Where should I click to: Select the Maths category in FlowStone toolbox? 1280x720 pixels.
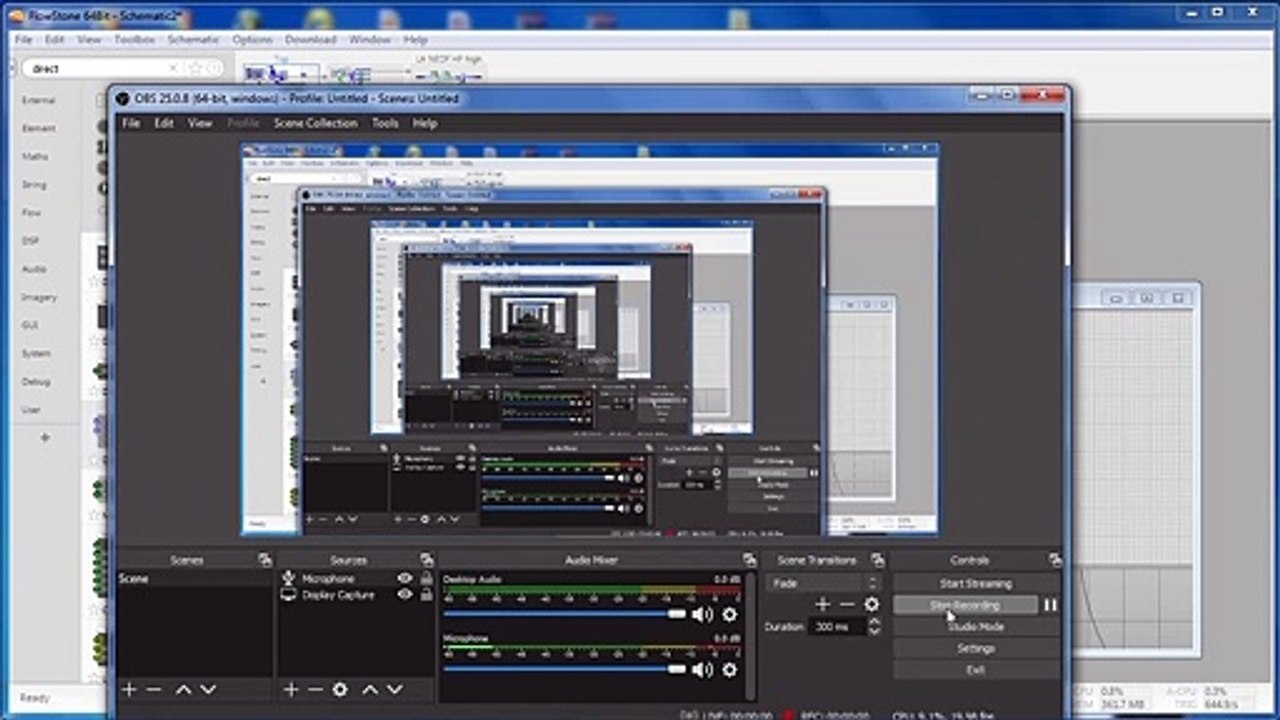click(x=35, y=157)
